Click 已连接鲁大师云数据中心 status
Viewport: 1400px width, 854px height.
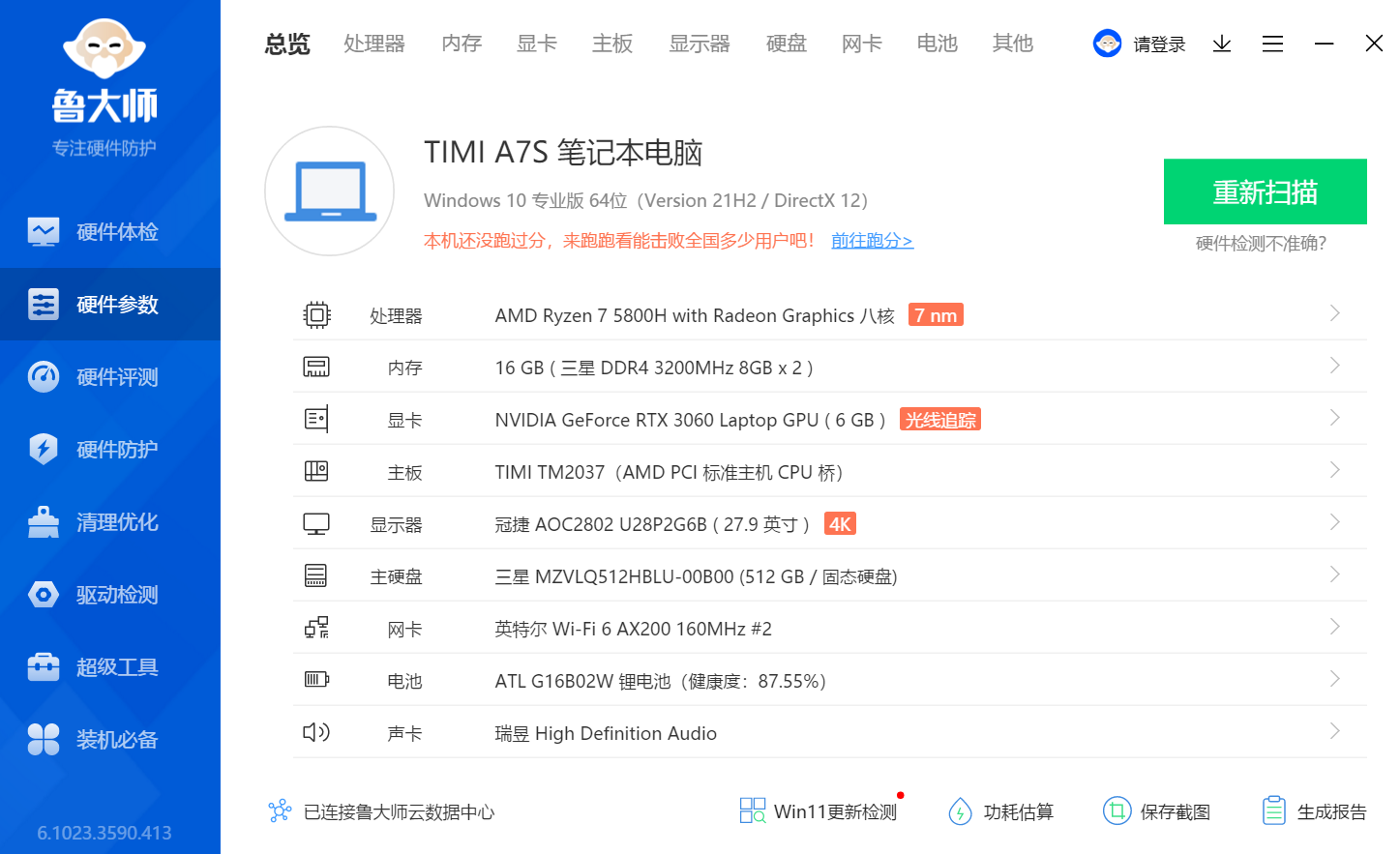(381, 811)
